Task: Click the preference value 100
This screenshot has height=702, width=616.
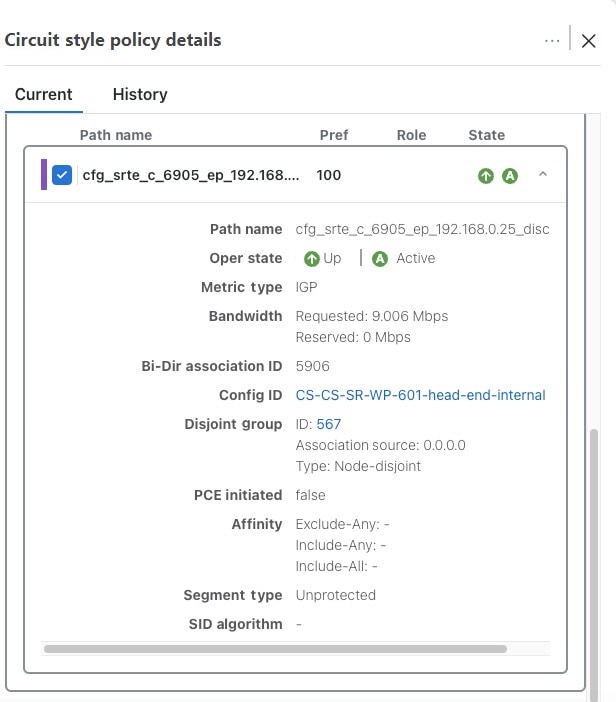Action: (329, 175)
